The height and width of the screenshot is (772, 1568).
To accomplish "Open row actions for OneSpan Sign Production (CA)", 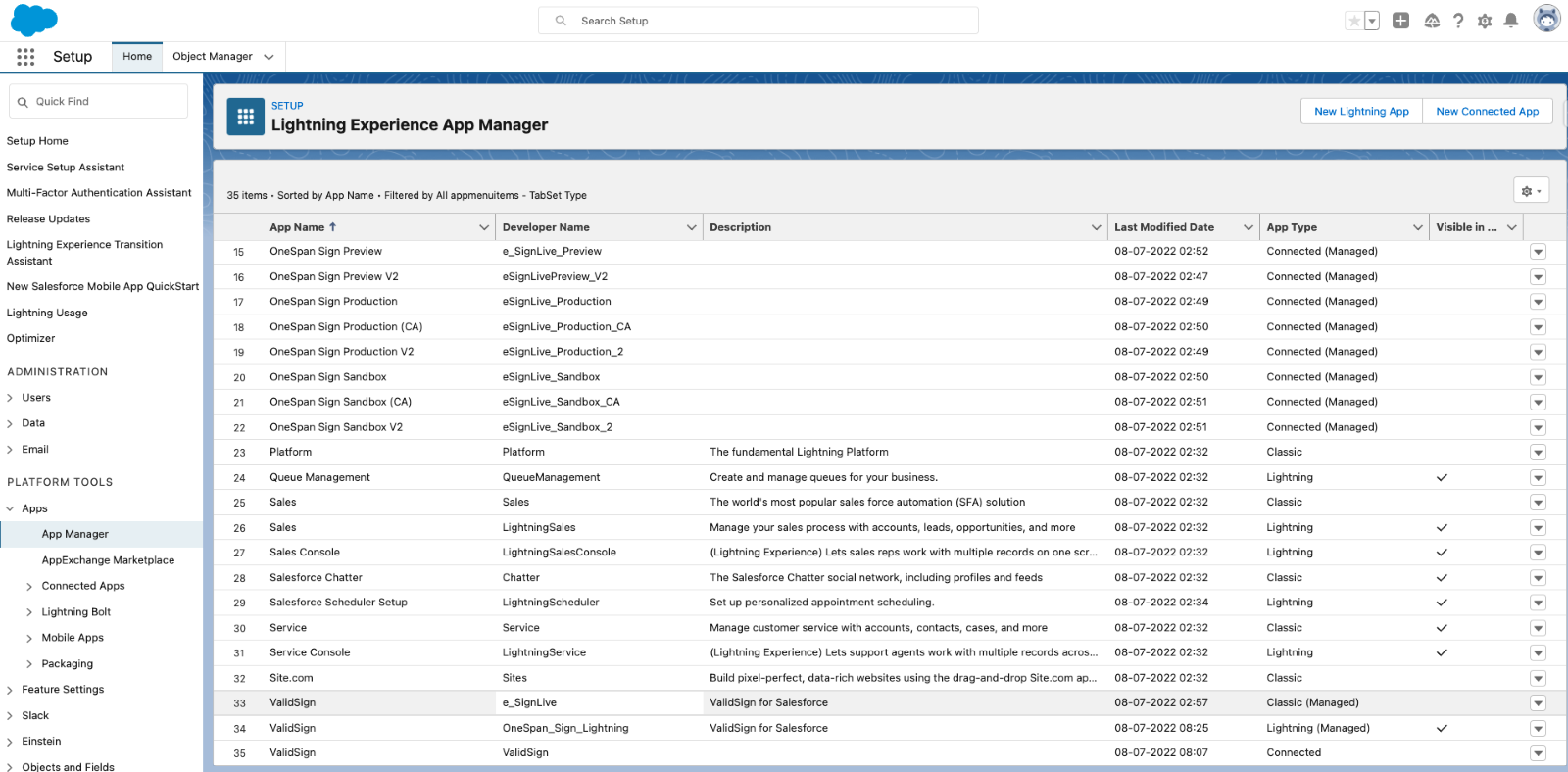I will click(1538, 327).
